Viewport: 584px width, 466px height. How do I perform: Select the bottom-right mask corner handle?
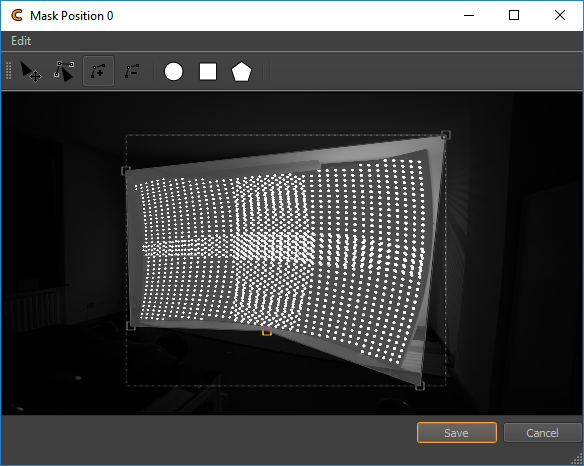420,386
